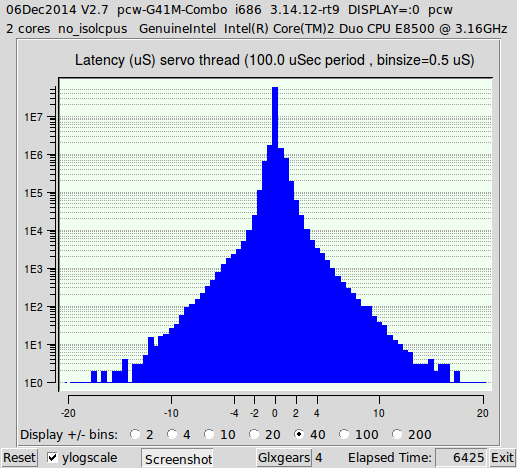Toggle the ylogscale checkbox
The height and width of the screenshot is (468, 517).
pos(52,457)
